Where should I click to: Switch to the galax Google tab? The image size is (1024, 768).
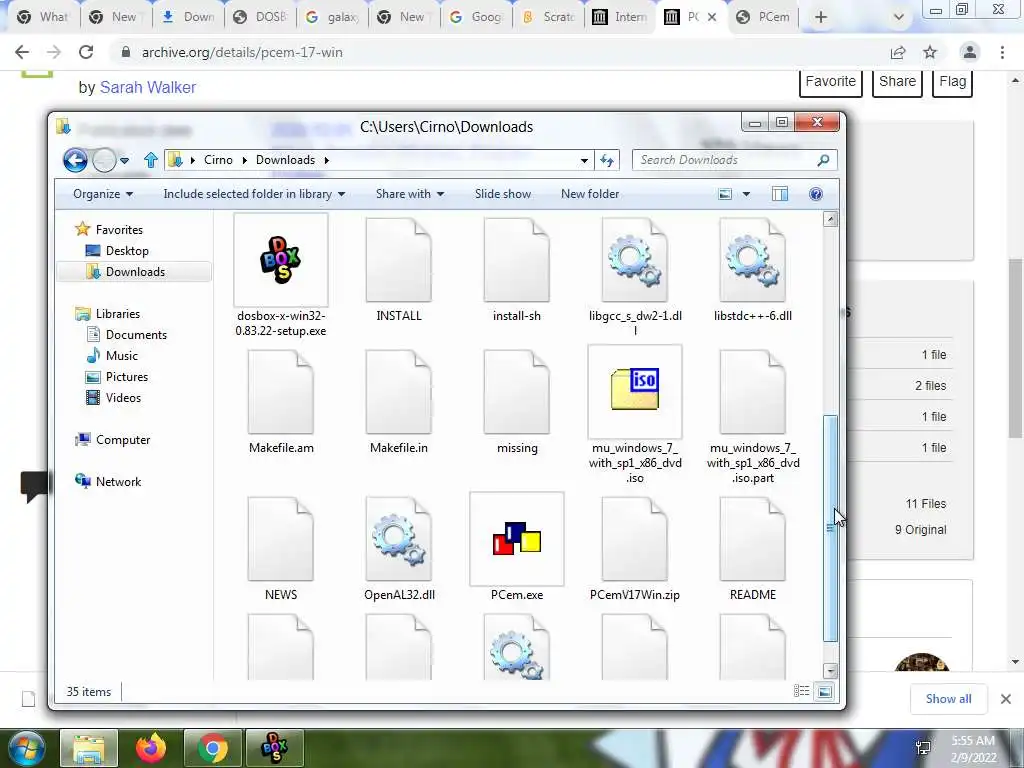pos(332,17)
